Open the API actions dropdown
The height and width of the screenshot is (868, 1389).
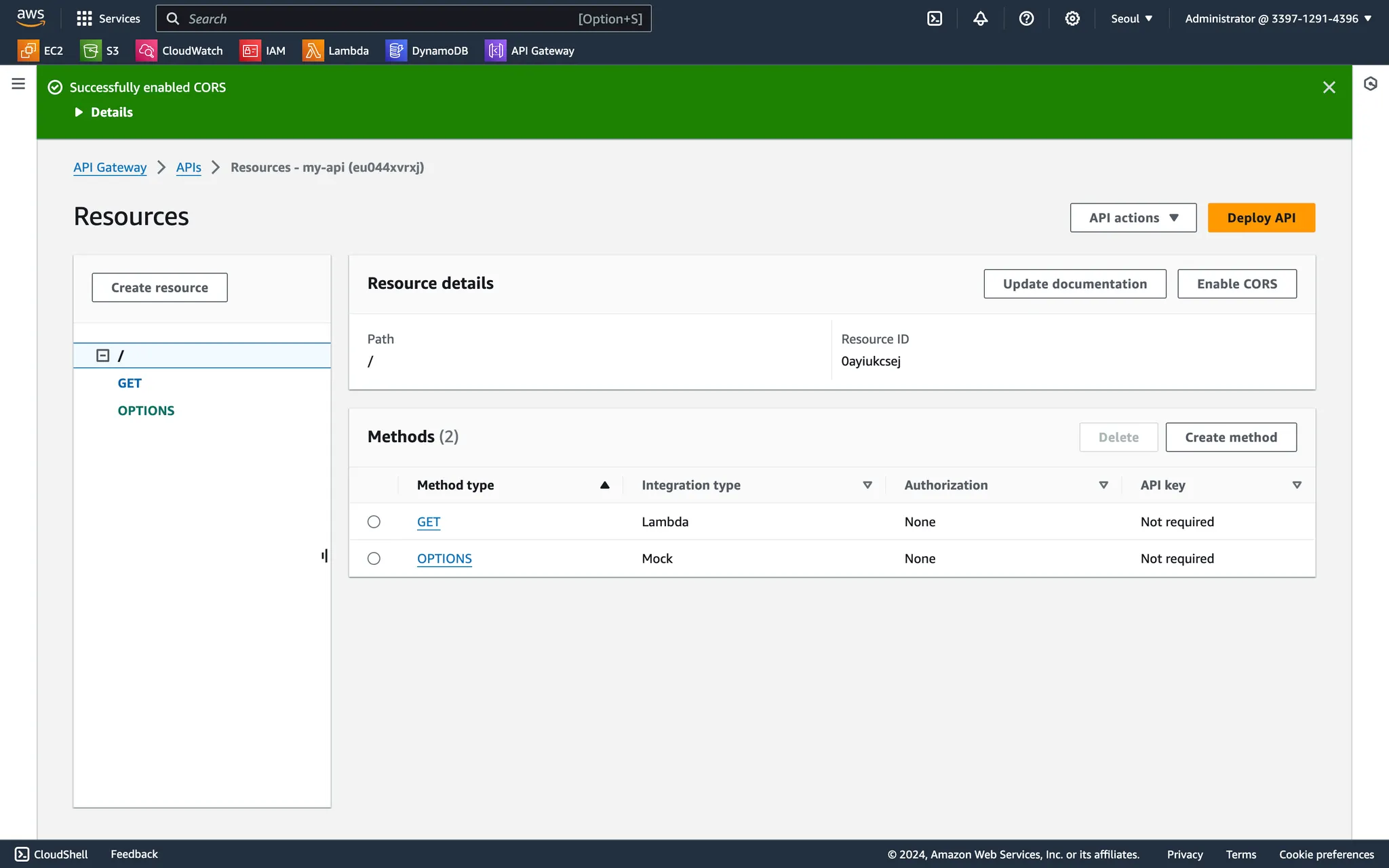(x=1133, y=218)
